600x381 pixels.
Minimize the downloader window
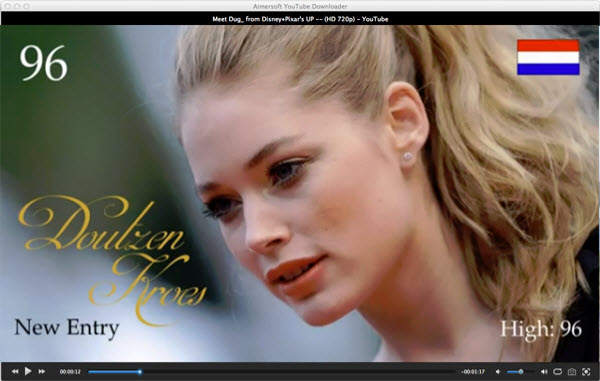(x=17, y=6)
